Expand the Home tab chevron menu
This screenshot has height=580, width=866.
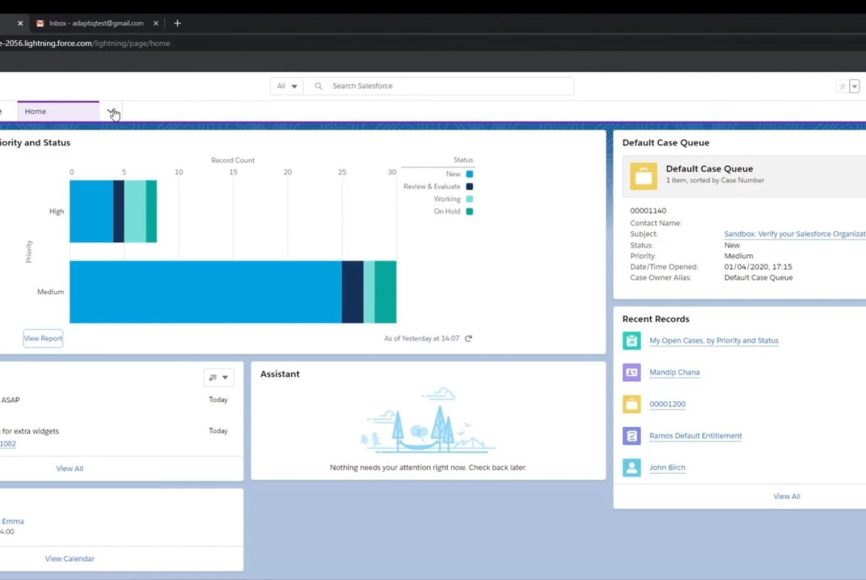112,111
